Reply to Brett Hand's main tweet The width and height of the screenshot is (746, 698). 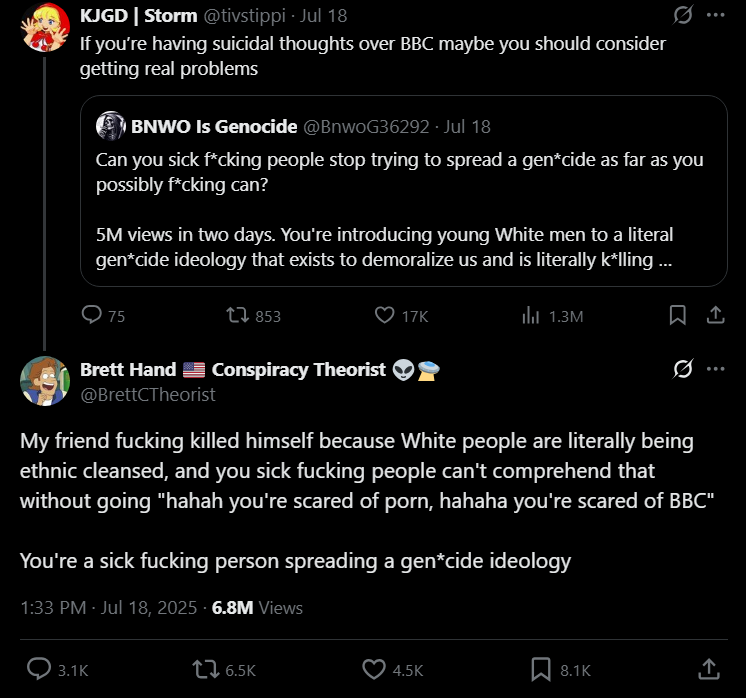[40, 669]
